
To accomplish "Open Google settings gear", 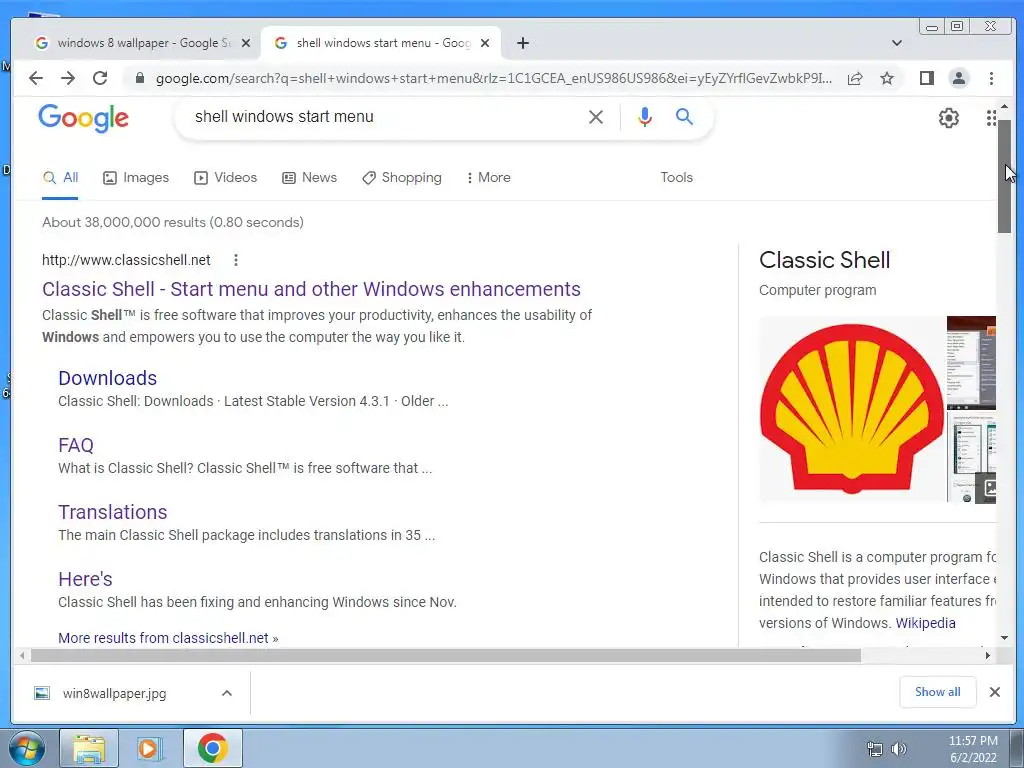I will pos(948,118).
